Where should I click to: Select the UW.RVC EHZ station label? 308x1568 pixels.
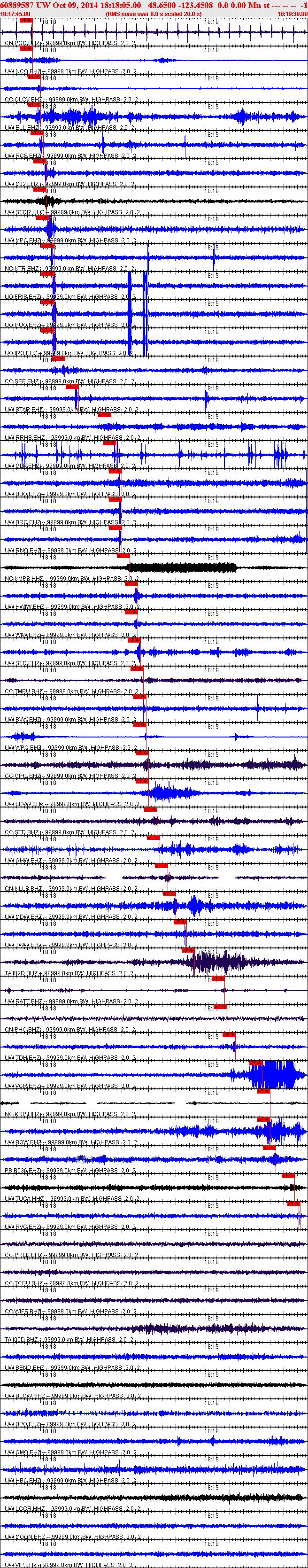coord(70,1226)
